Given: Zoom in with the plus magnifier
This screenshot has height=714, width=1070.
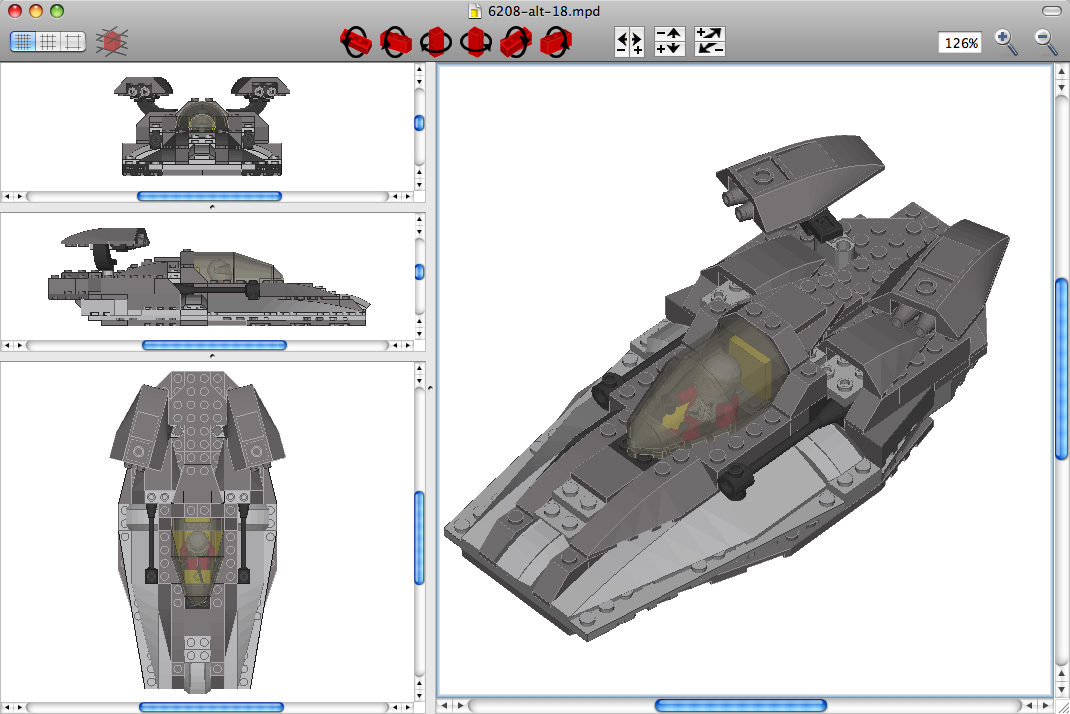Looking at the screenshot, I should (1006, 42).
